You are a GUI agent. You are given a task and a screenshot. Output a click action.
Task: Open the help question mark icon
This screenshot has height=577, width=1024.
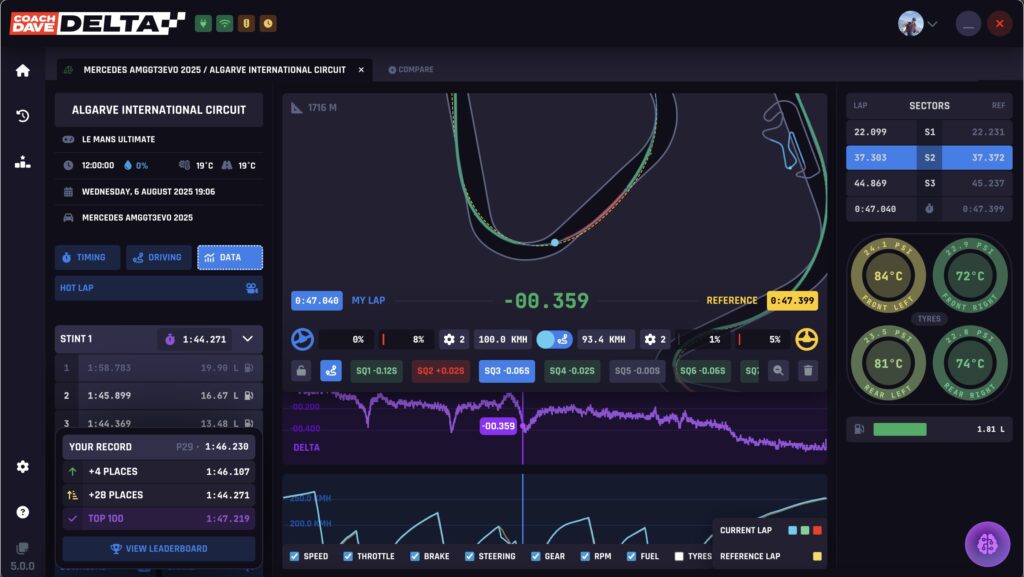click(x=22, y=512)
